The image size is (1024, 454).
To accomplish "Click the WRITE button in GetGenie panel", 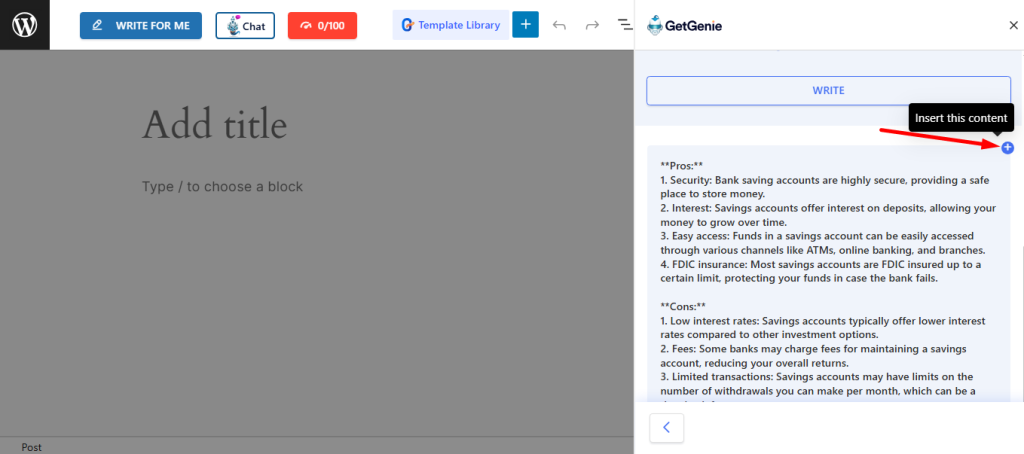I will 828,90.
